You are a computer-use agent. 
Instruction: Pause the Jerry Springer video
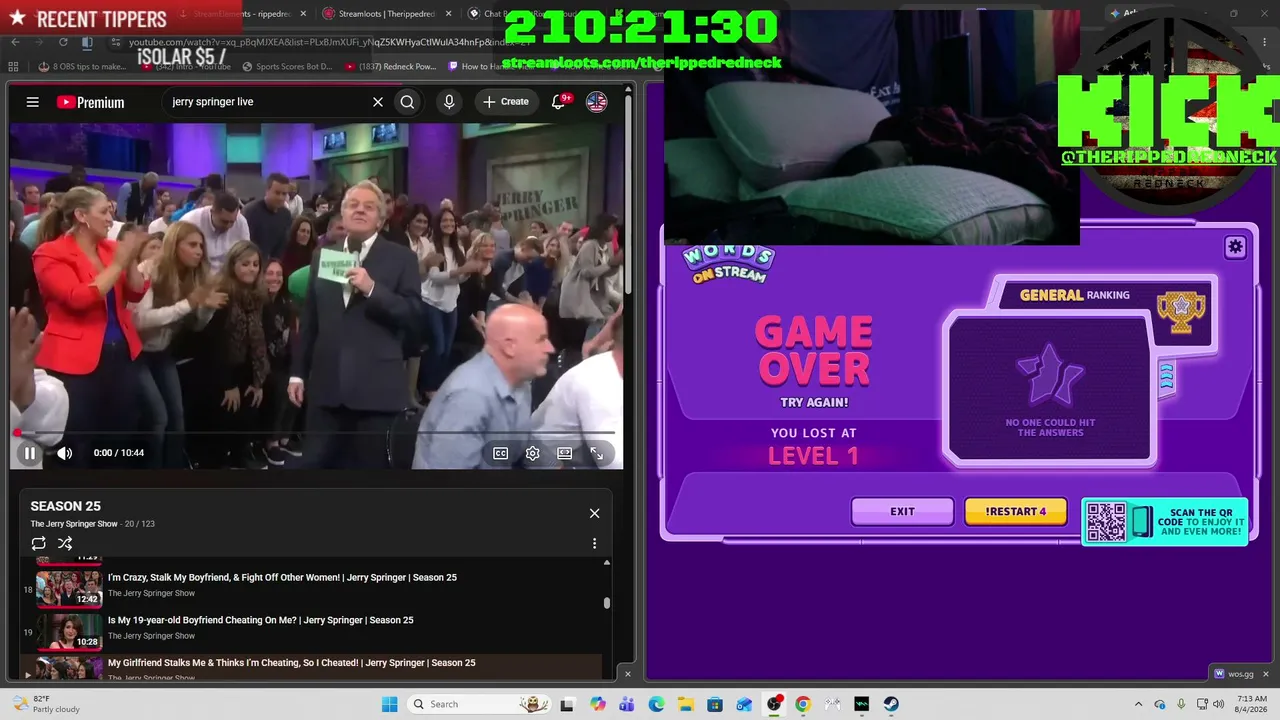tap(30, 453)
